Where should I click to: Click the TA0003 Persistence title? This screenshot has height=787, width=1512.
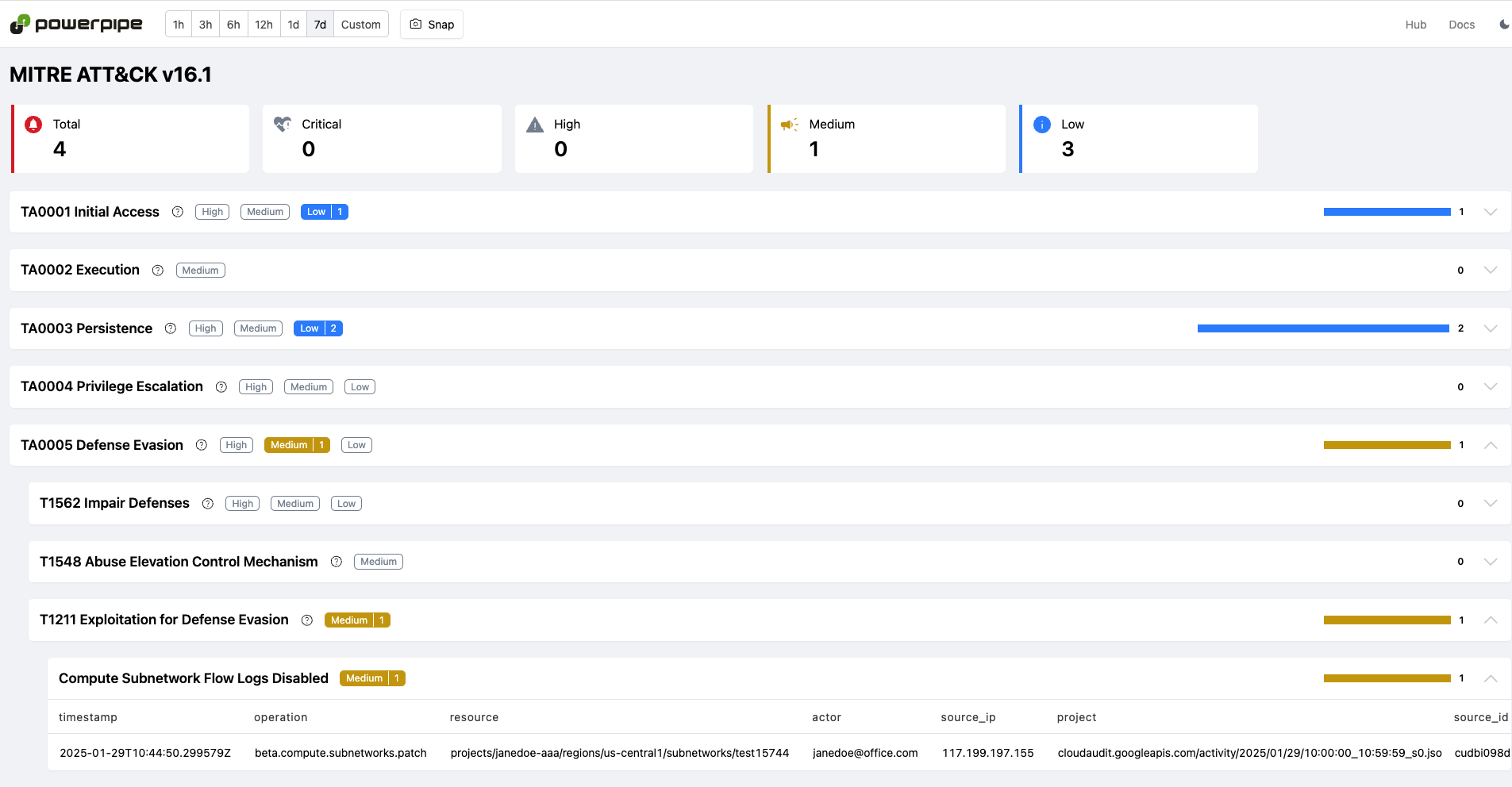click(87, 328)
